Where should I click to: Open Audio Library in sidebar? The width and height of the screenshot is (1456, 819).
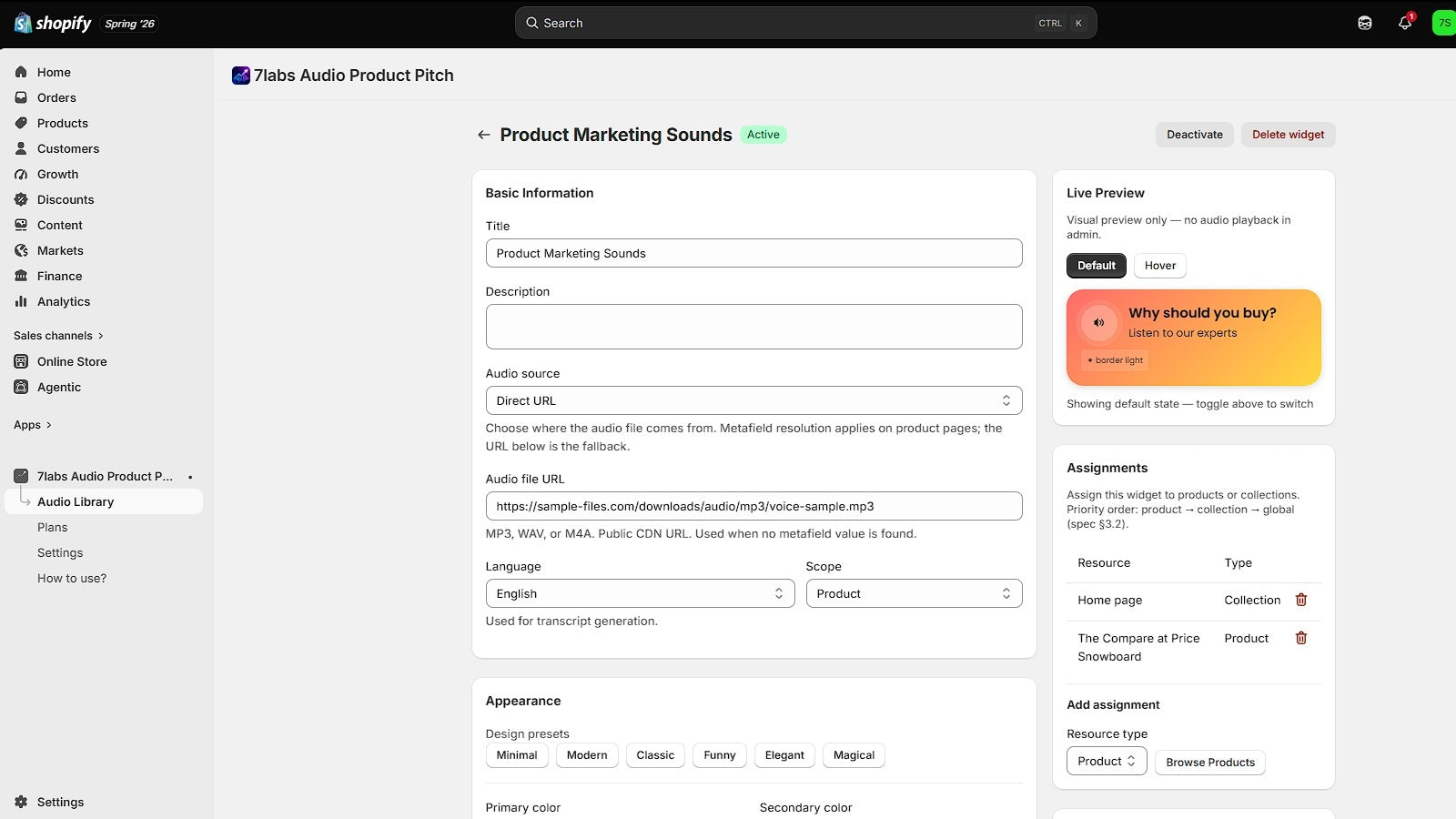pos(104,501)
